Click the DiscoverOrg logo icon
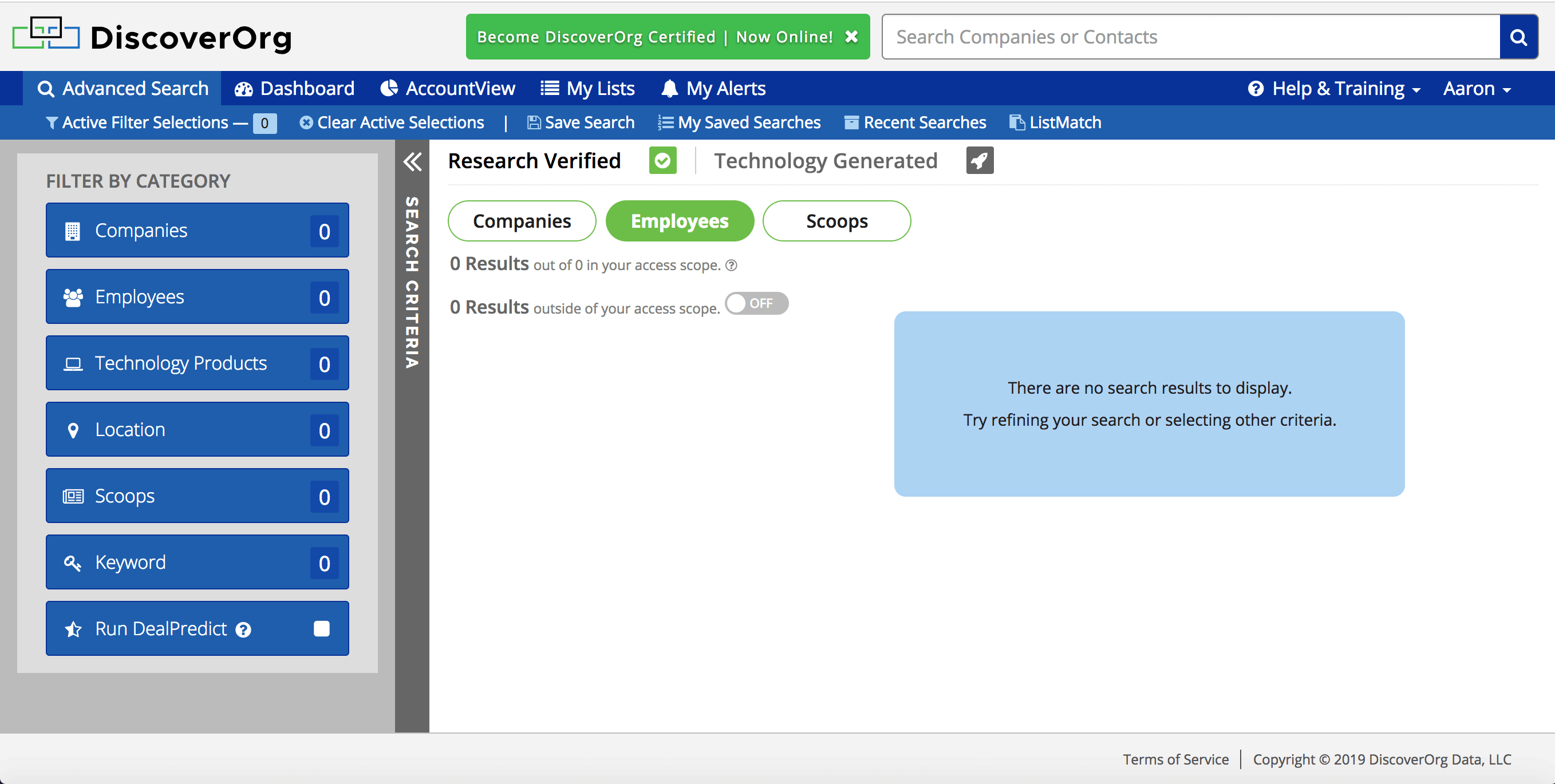 pyautogui.click(x=45, y=34)
